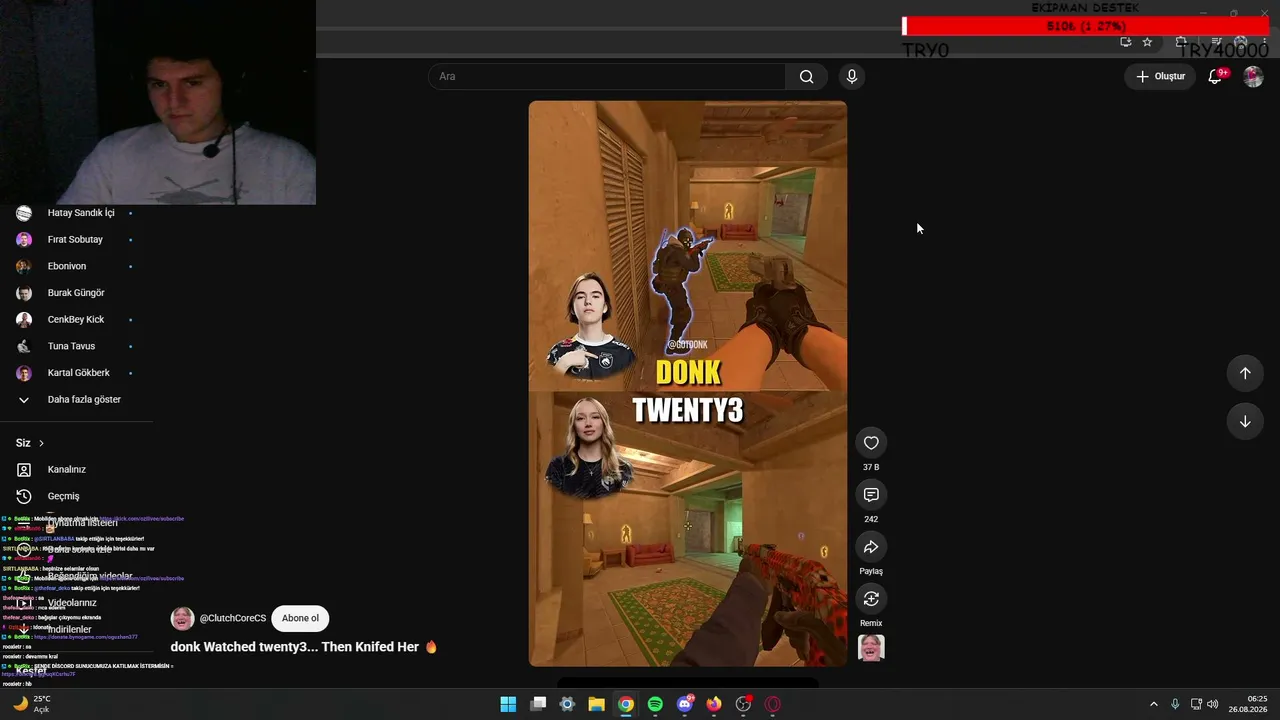This screenshot has width=1280, height=720.
Task: Open Hatay Sandık İçi subscription
Action: point(76,213)
